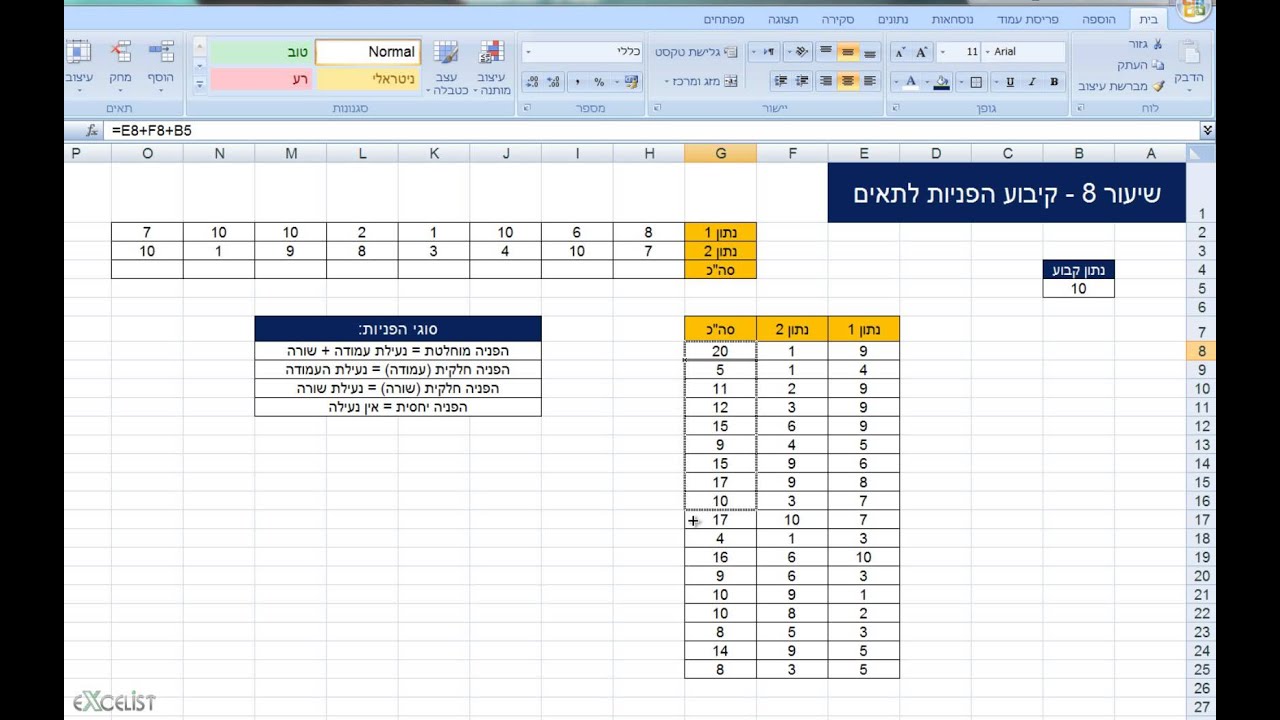Apply the Good (טוב) cell style

262,51
